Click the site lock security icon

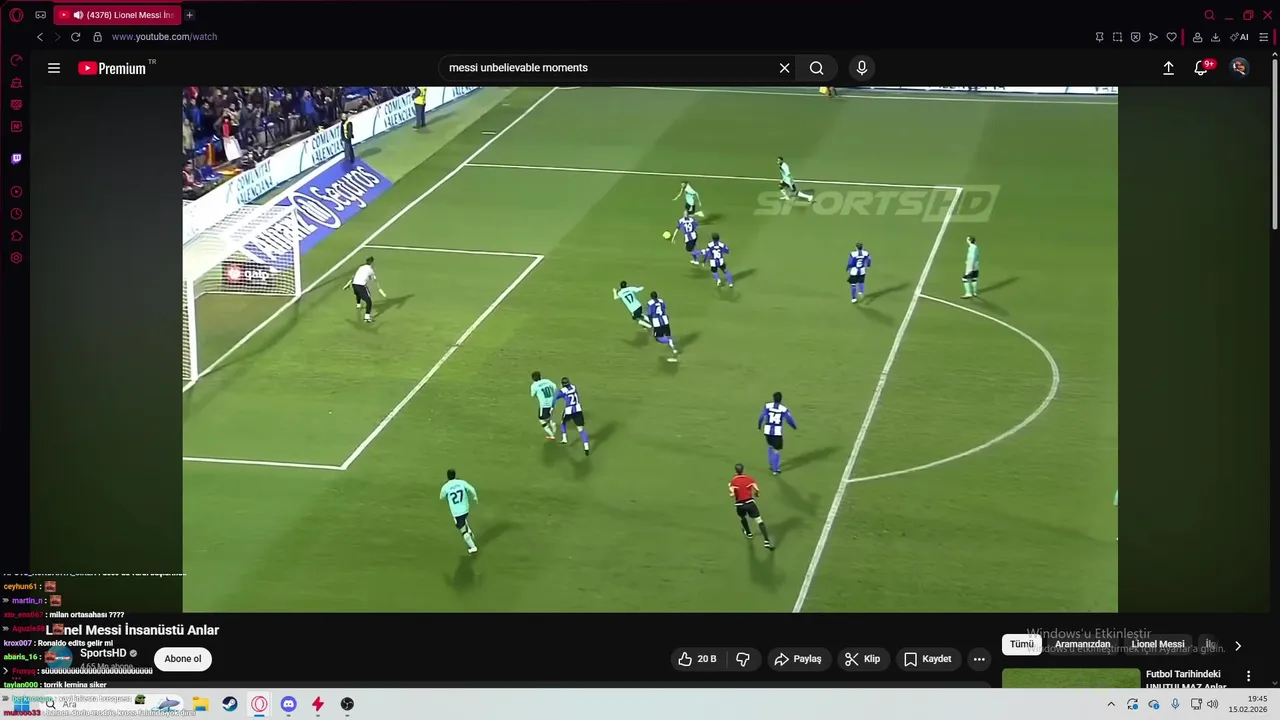pyautogui.click(x=97, y=37)
